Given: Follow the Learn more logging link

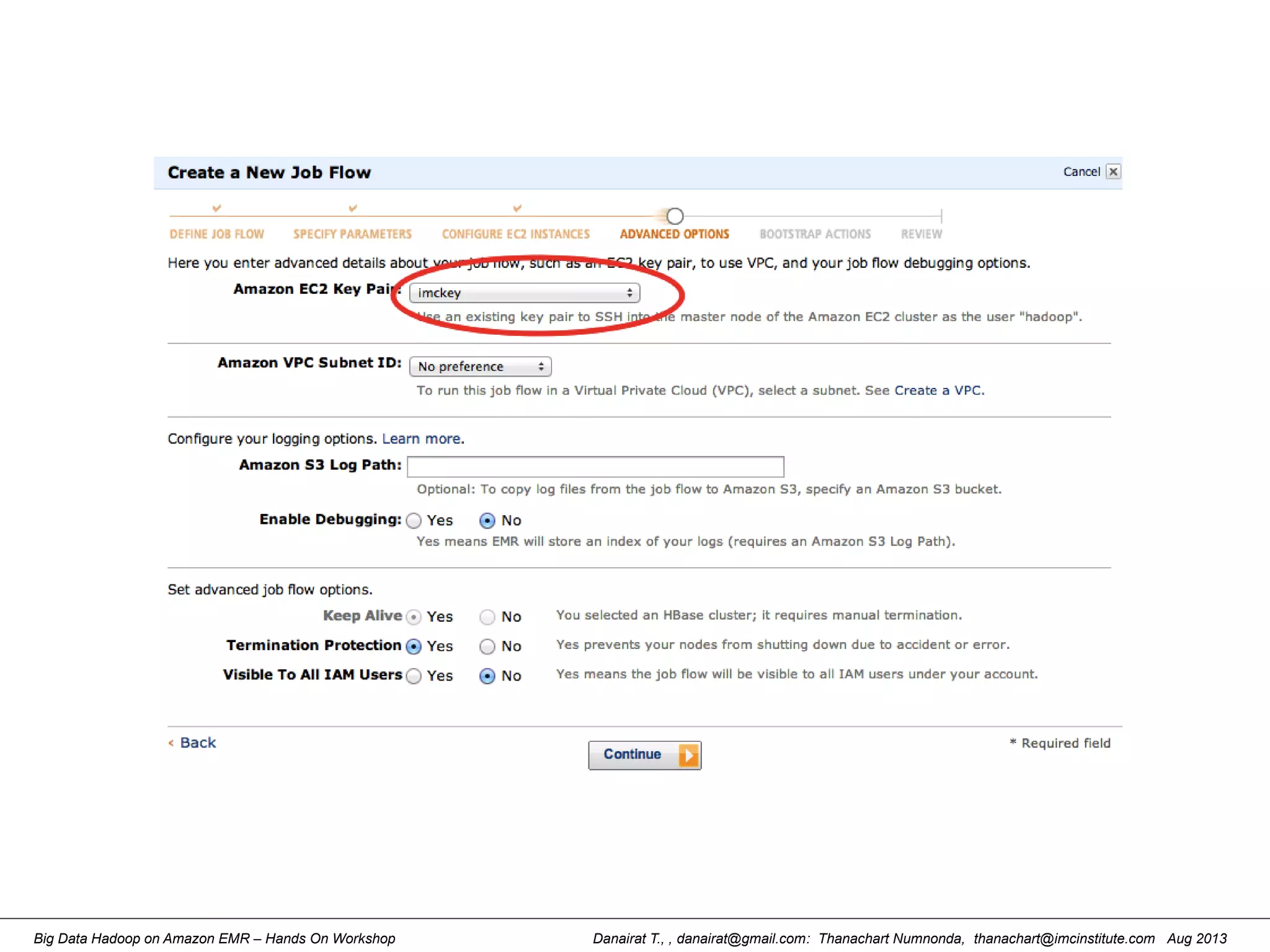Looking at the screenshot, I should click(x=421, y=439).
